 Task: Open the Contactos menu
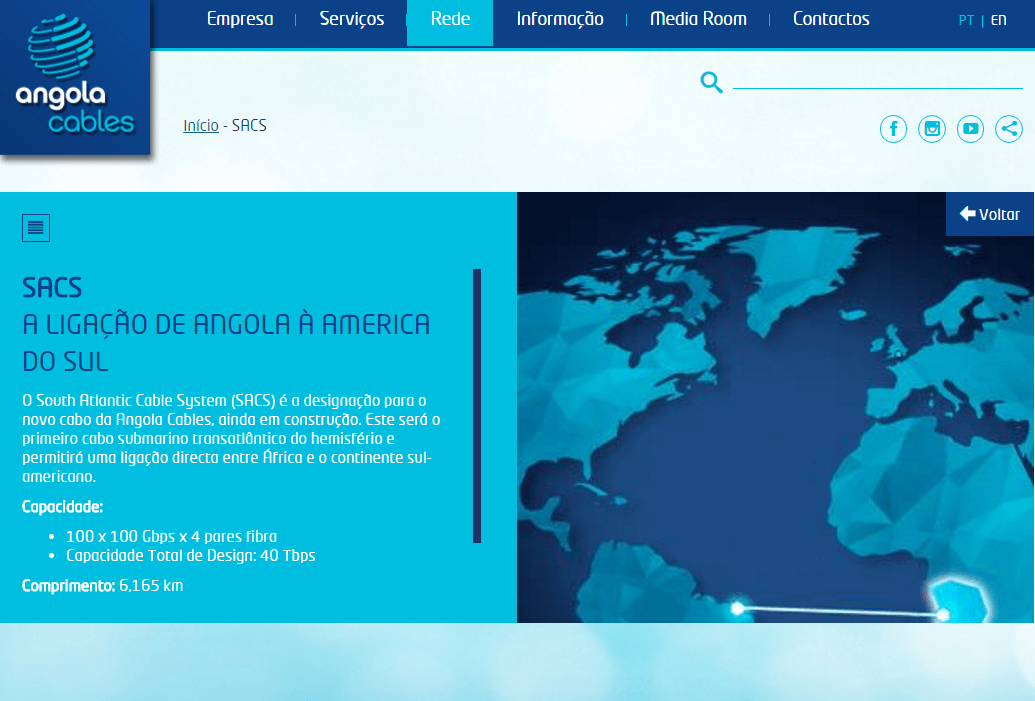(x=831, y=18)
